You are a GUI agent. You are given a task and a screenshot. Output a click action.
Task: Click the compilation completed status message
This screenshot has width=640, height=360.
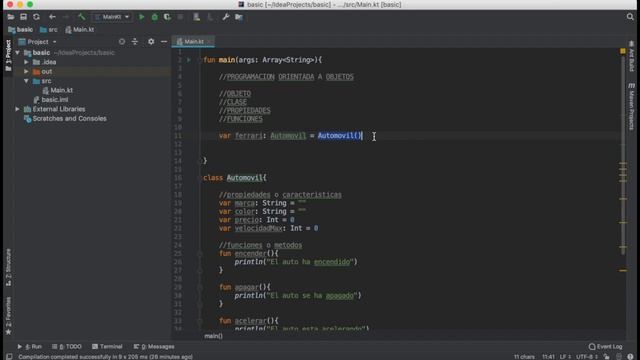point(105,357)
